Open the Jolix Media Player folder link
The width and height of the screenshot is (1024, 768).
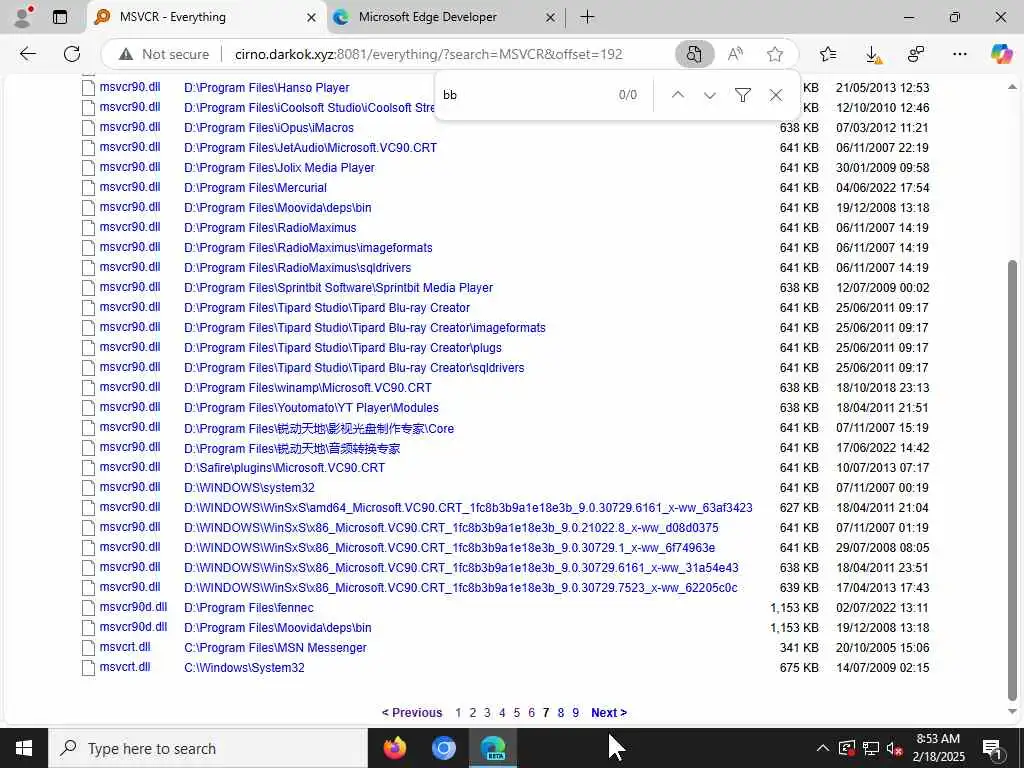point(280,167)
